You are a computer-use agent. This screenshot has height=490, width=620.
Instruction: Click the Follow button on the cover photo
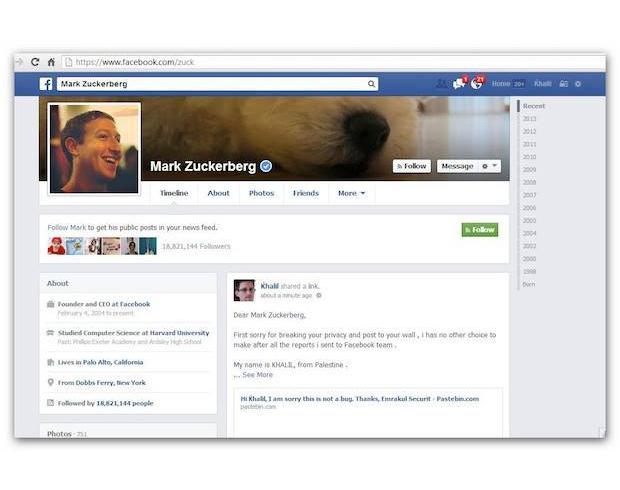412,166
